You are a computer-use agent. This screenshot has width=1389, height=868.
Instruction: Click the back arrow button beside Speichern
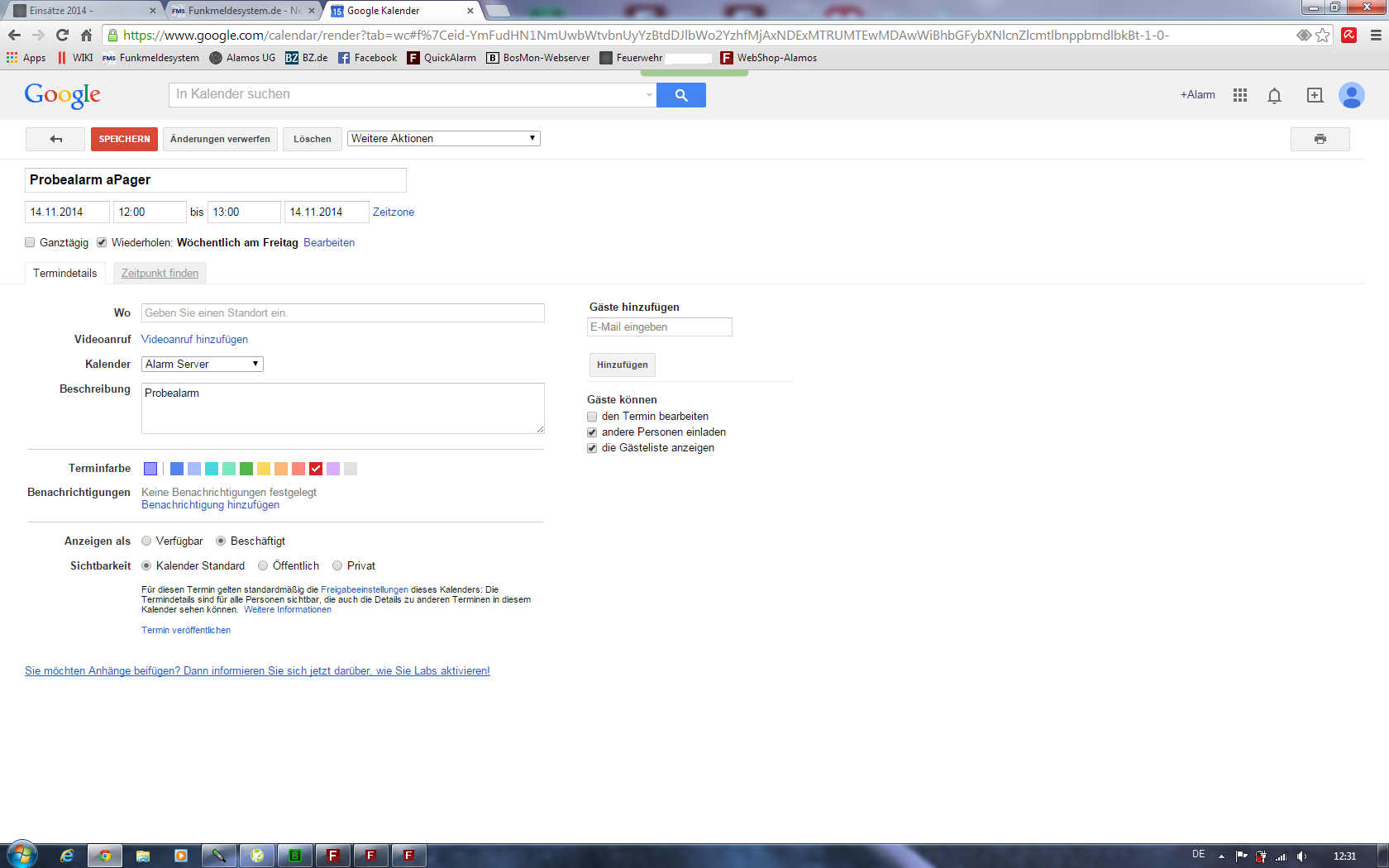55,139
